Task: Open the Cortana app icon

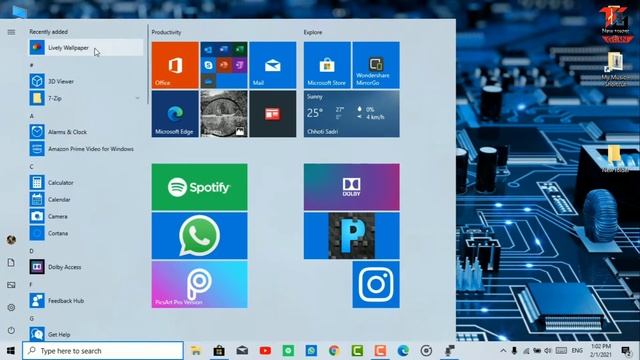Action: pyautogui.click(x=37, y=233)
